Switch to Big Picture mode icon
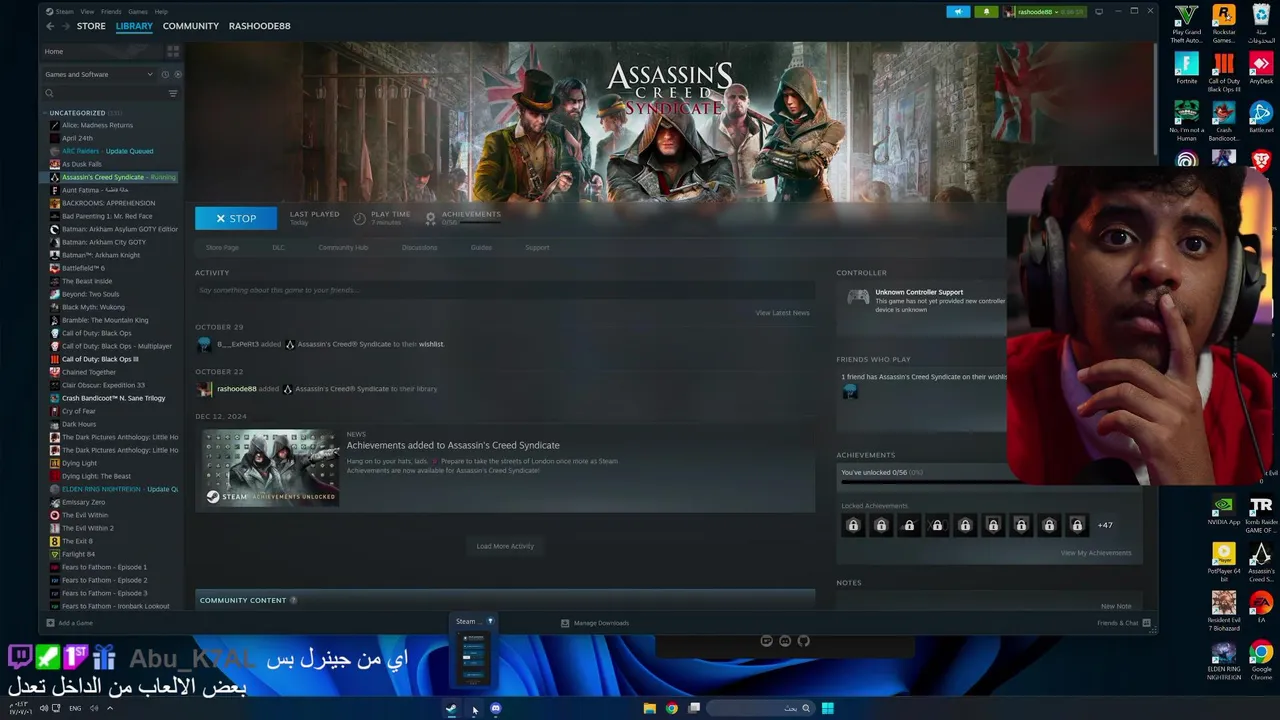This screenshot has height=720, width=1280. (1099, 12)
